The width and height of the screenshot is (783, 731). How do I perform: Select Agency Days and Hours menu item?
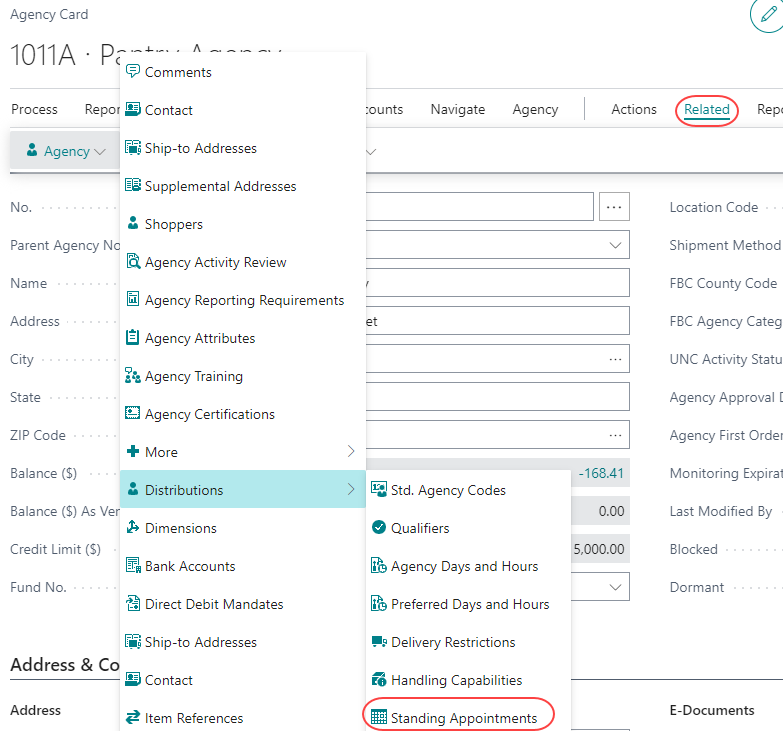point(464,566)
